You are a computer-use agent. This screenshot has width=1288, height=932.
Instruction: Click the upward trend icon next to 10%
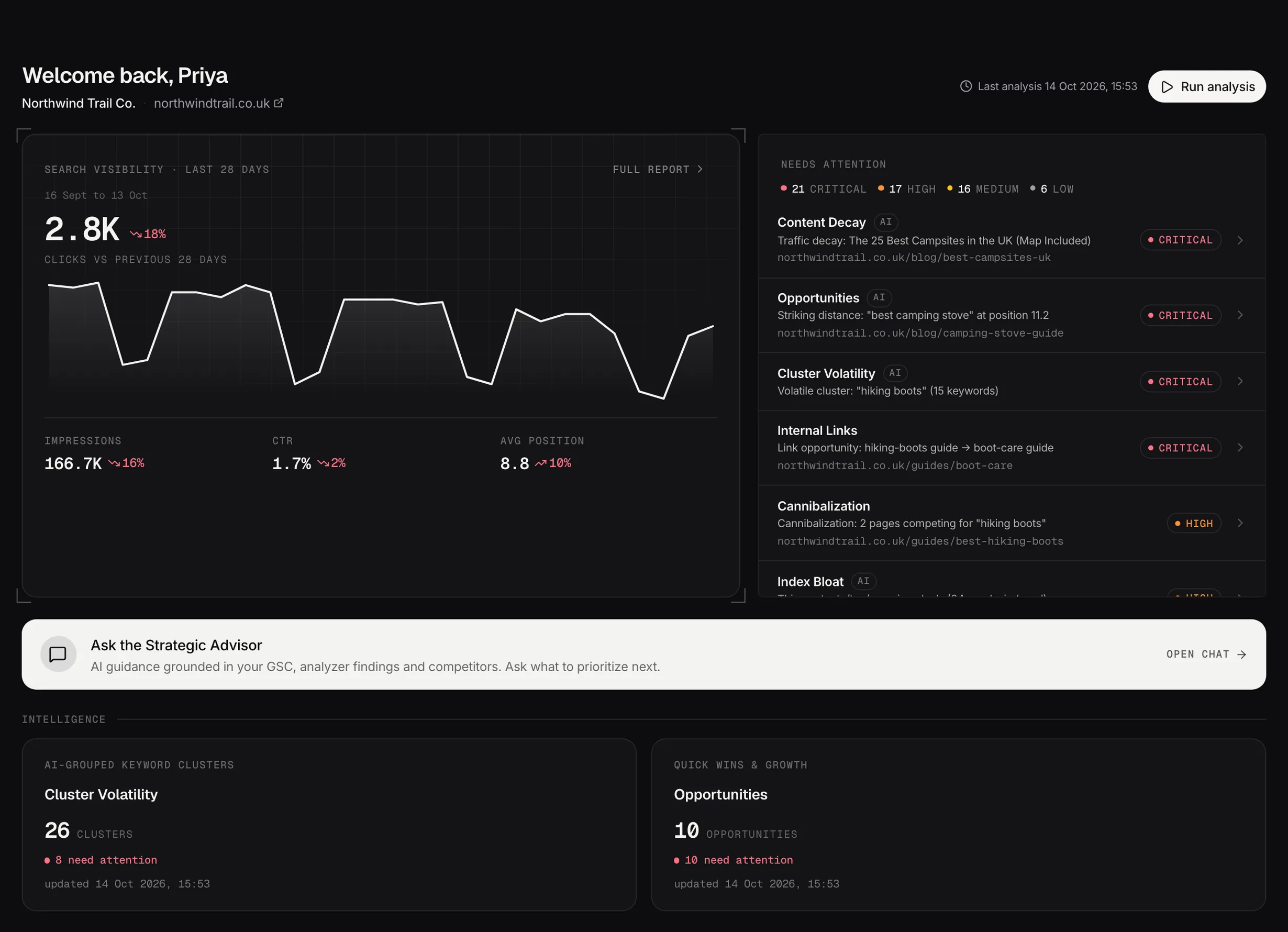coord(541,463)
